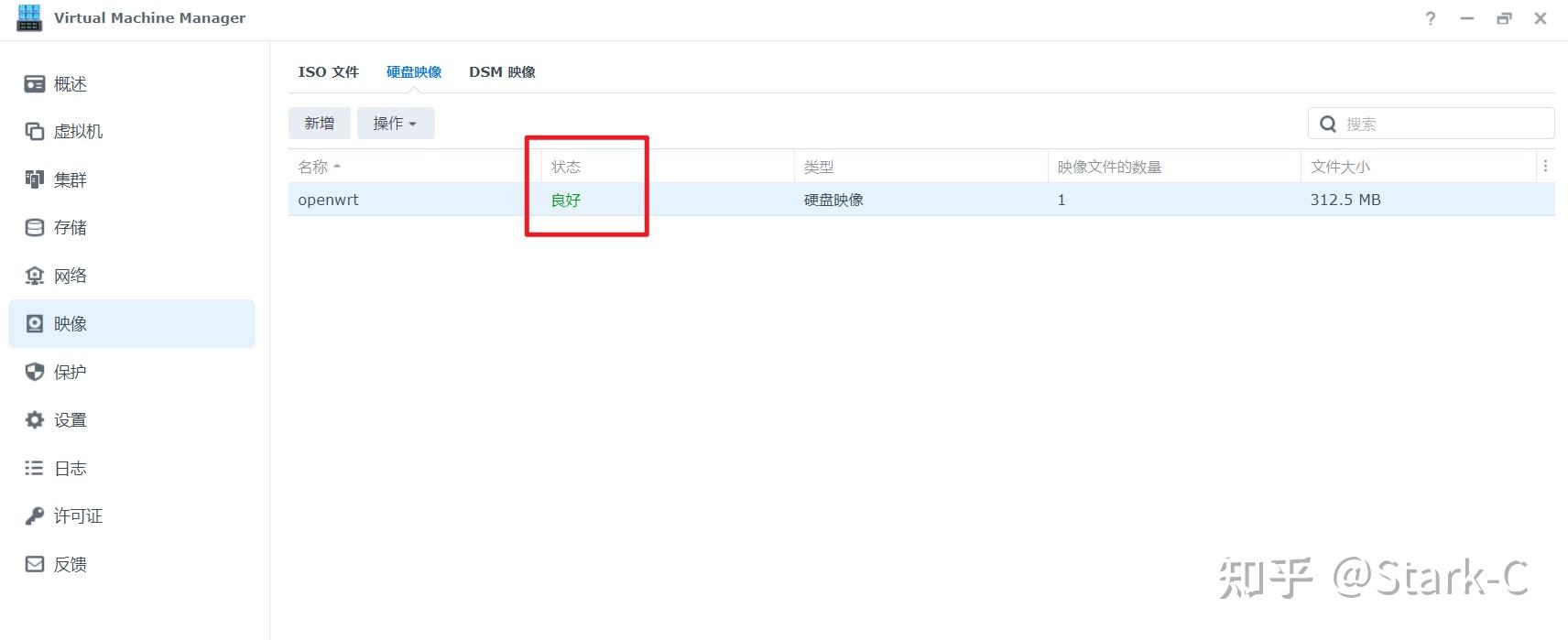1568x640 pixels.
Task: Open the 网络 network icon
Action: tap(35, 276)
